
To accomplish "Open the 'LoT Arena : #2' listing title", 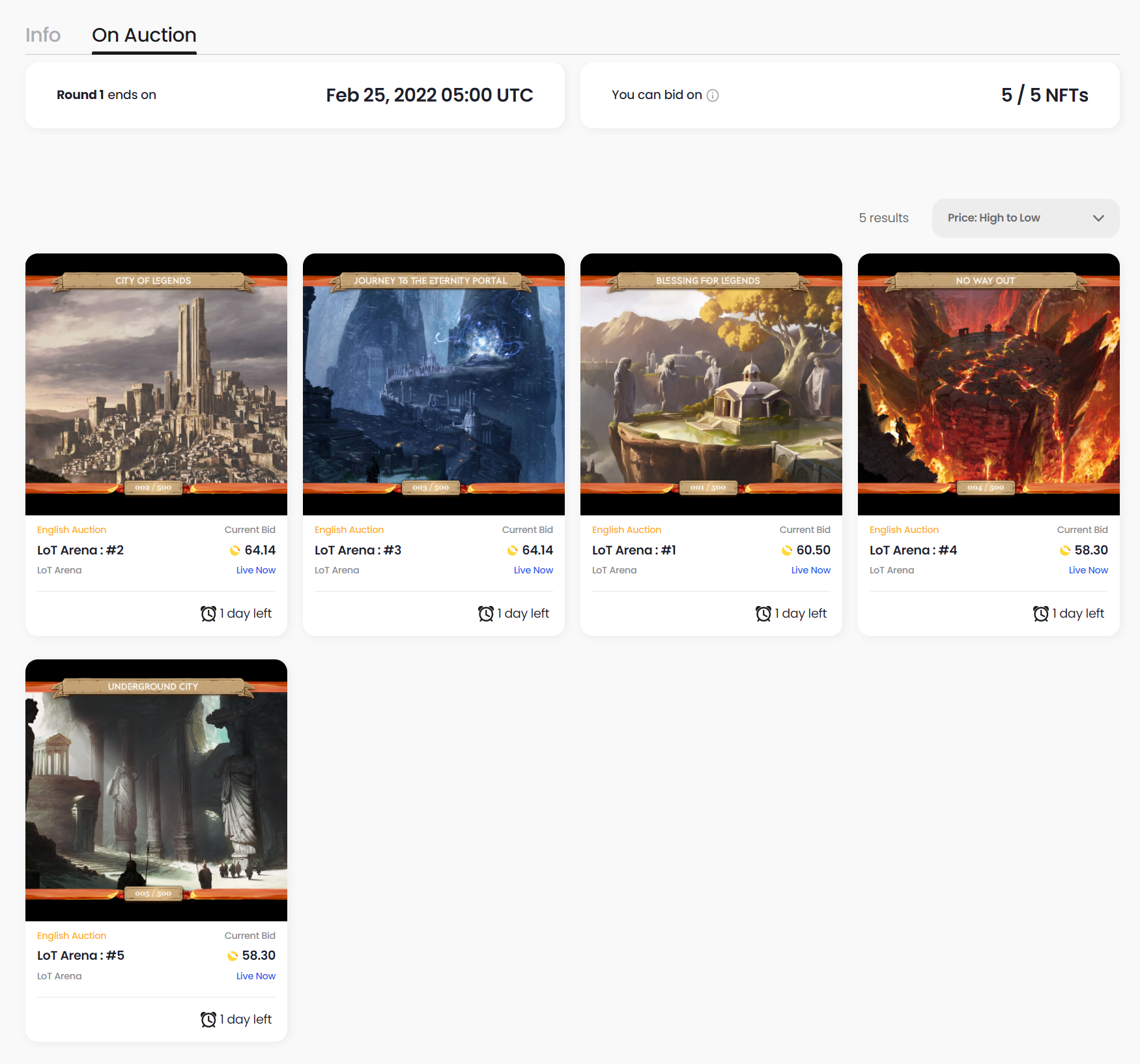I will pos(80,551).
